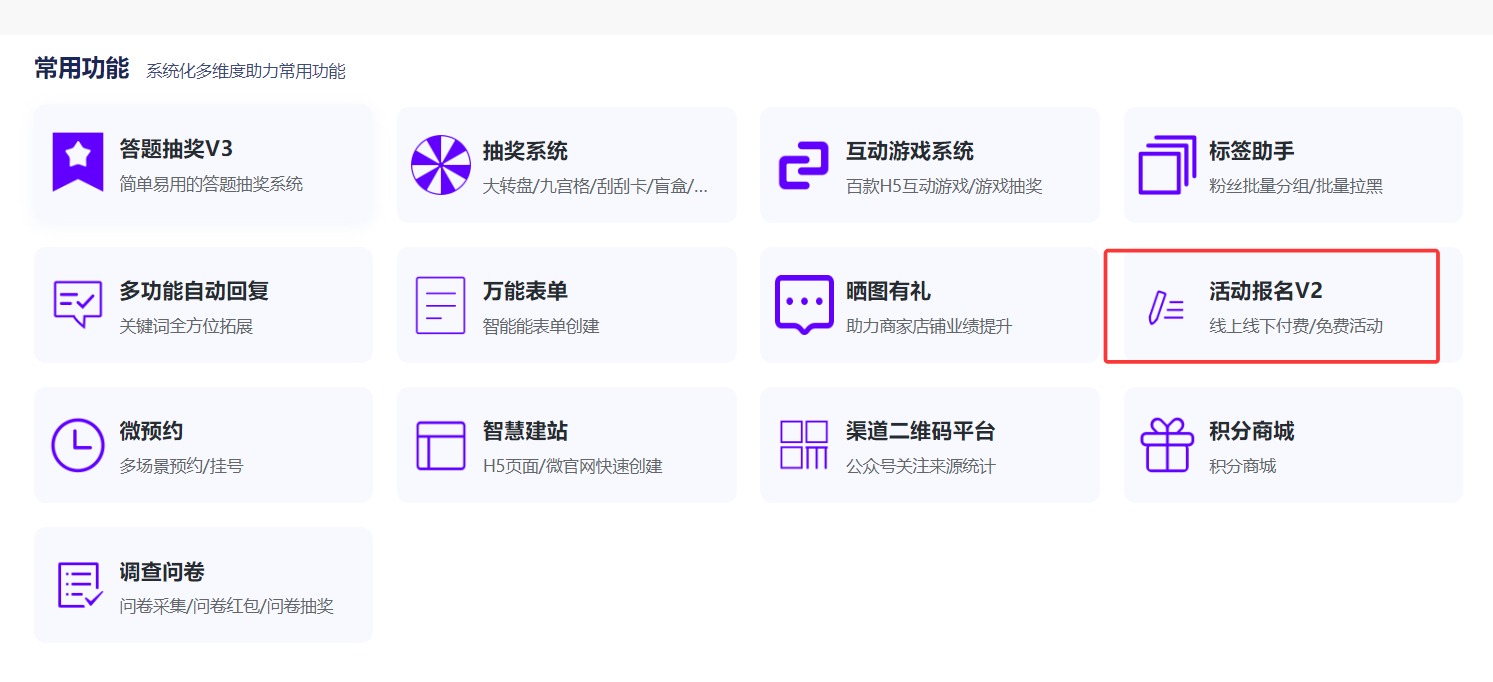This screenshot has width=1493, height=682.
Task: Open the 调查问卷 feature card
Action: pos(203,584)
